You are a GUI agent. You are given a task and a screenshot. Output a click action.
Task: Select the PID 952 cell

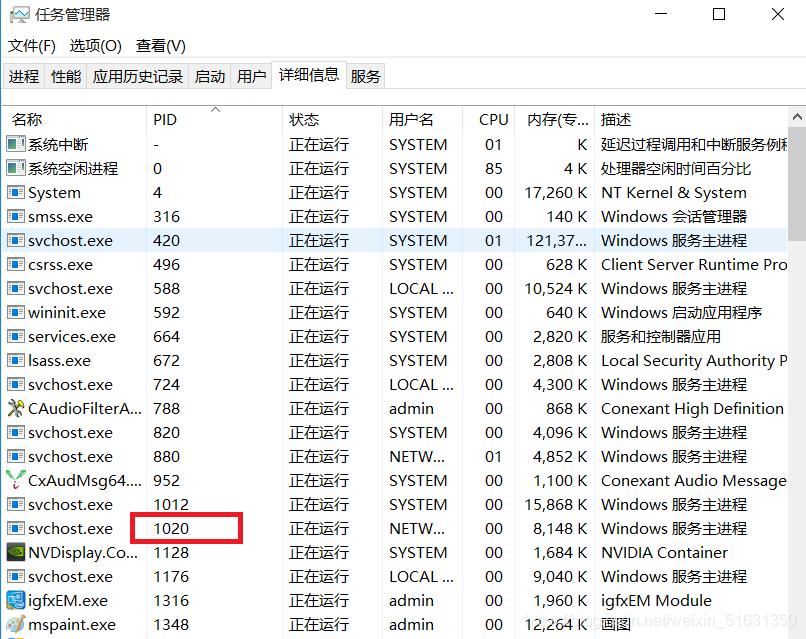tap(214, 480)
